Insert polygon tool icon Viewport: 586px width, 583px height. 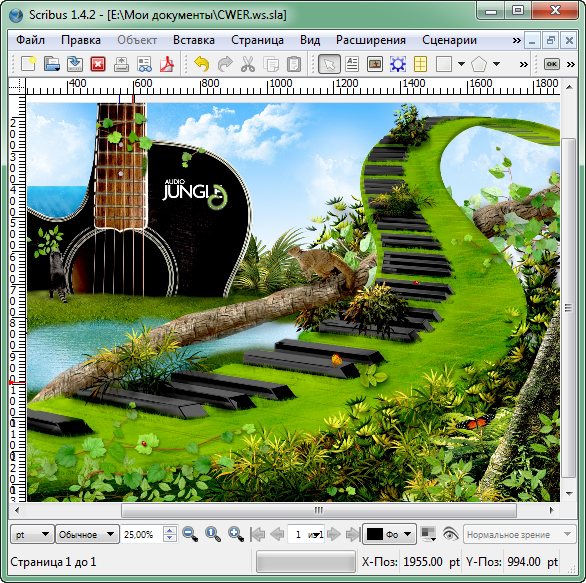tap(479, 64)
